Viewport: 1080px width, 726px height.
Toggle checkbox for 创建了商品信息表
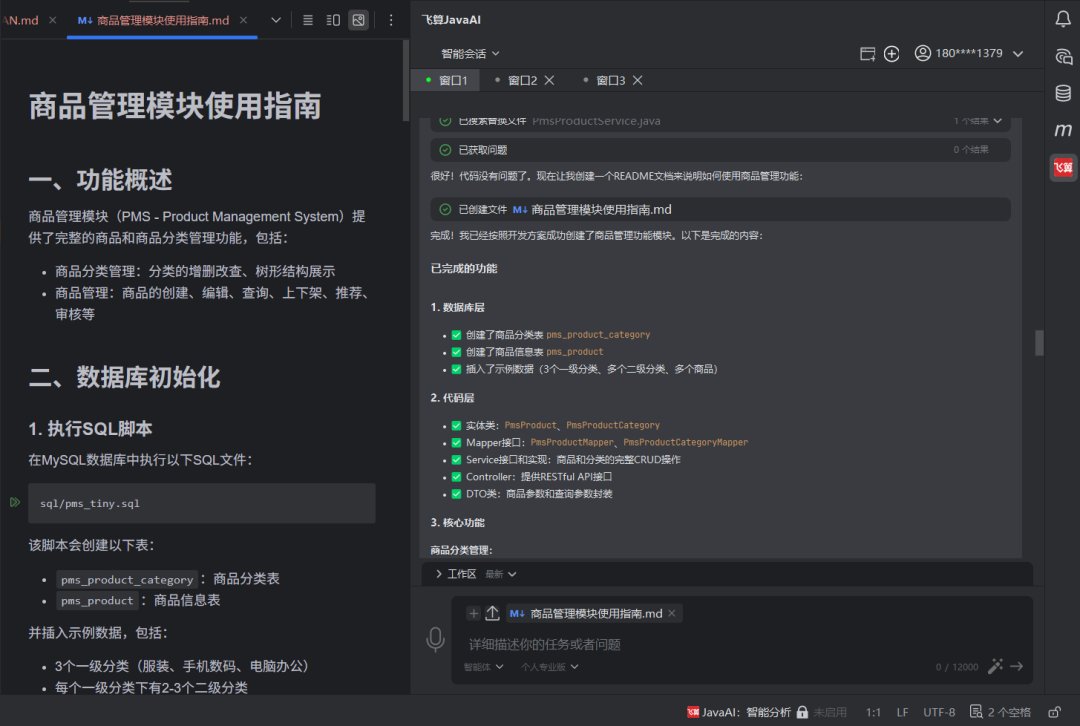tap(456, 352)
